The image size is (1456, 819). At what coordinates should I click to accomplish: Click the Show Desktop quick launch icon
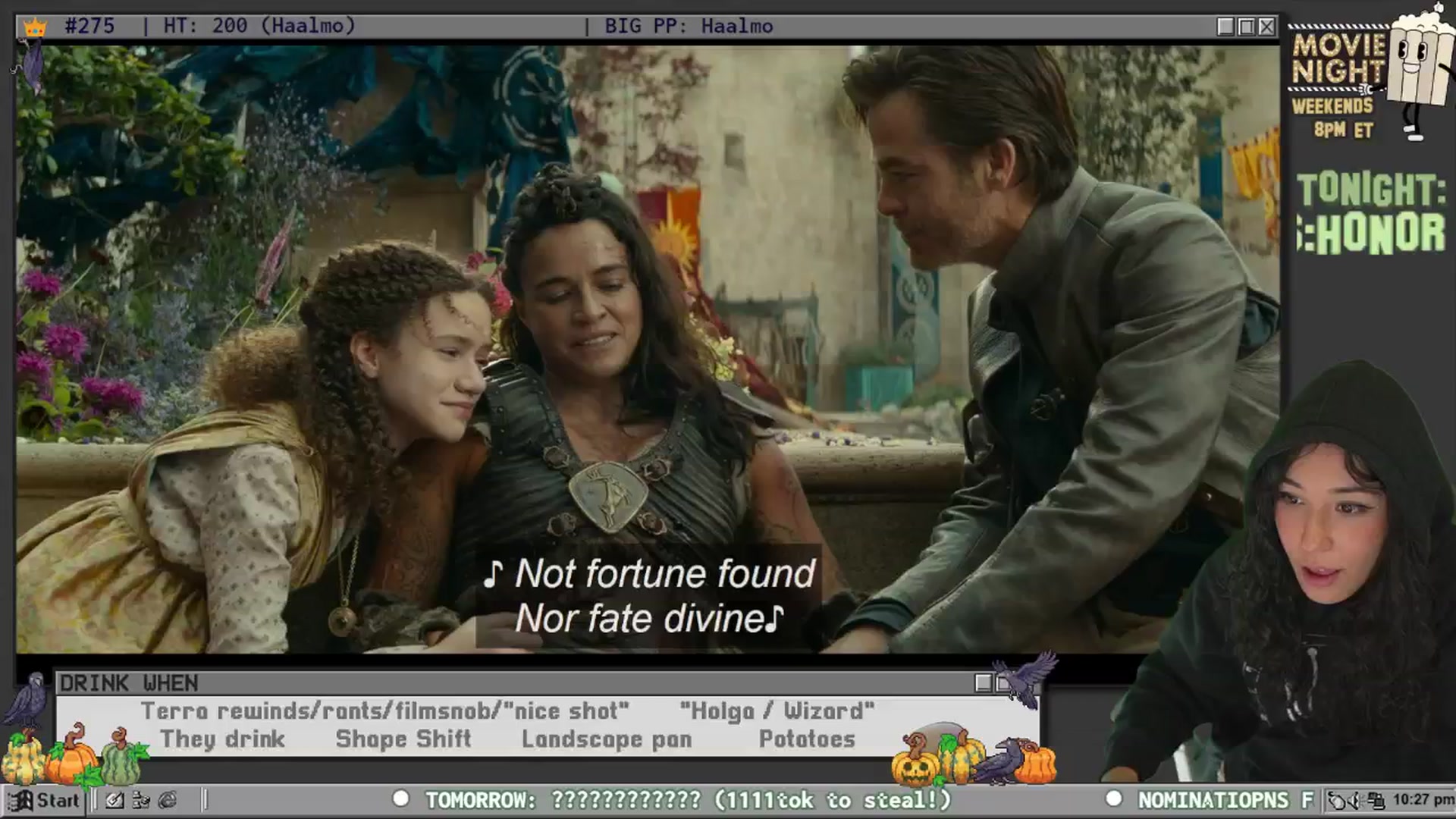(x=115, y=800)
